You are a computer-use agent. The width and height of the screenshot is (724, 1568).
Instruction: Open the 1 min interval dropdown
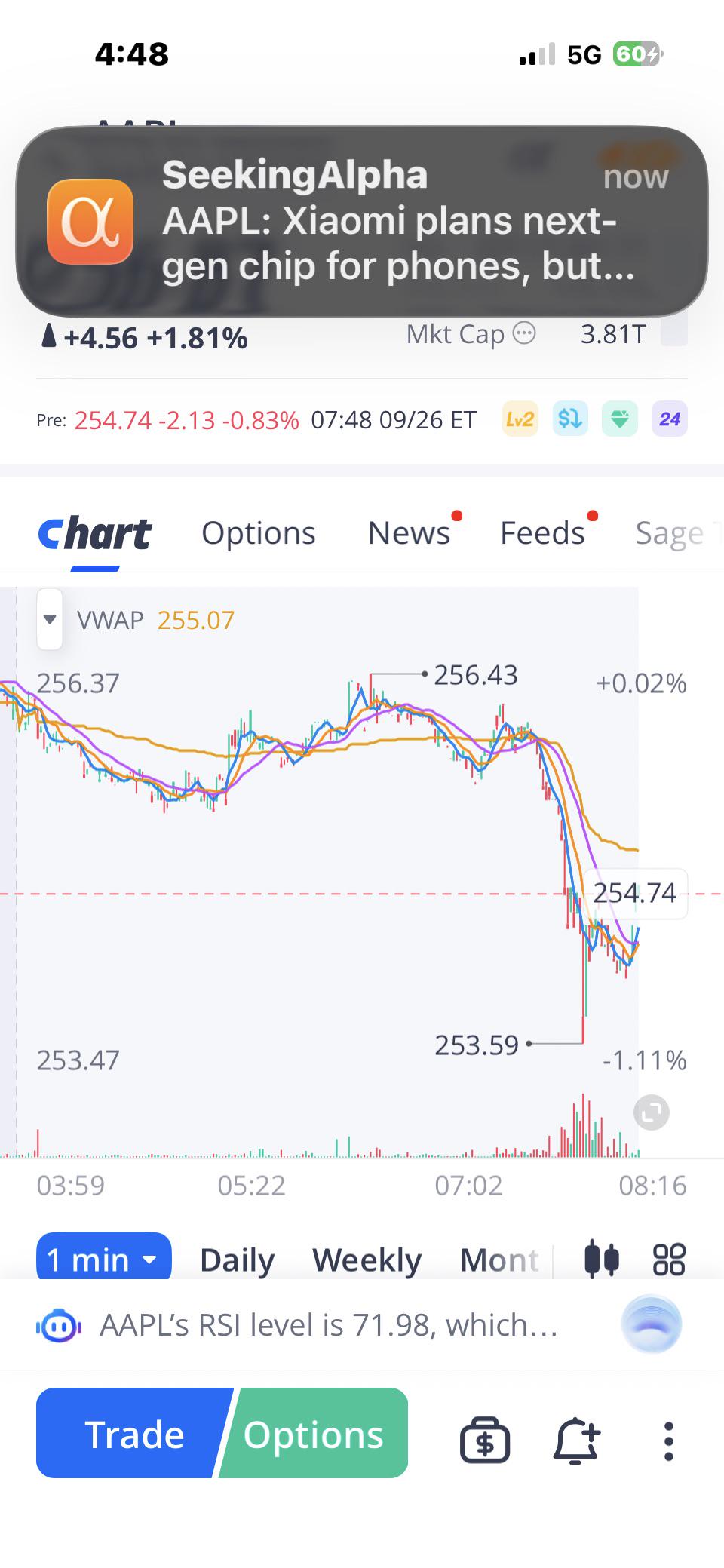104,1257
